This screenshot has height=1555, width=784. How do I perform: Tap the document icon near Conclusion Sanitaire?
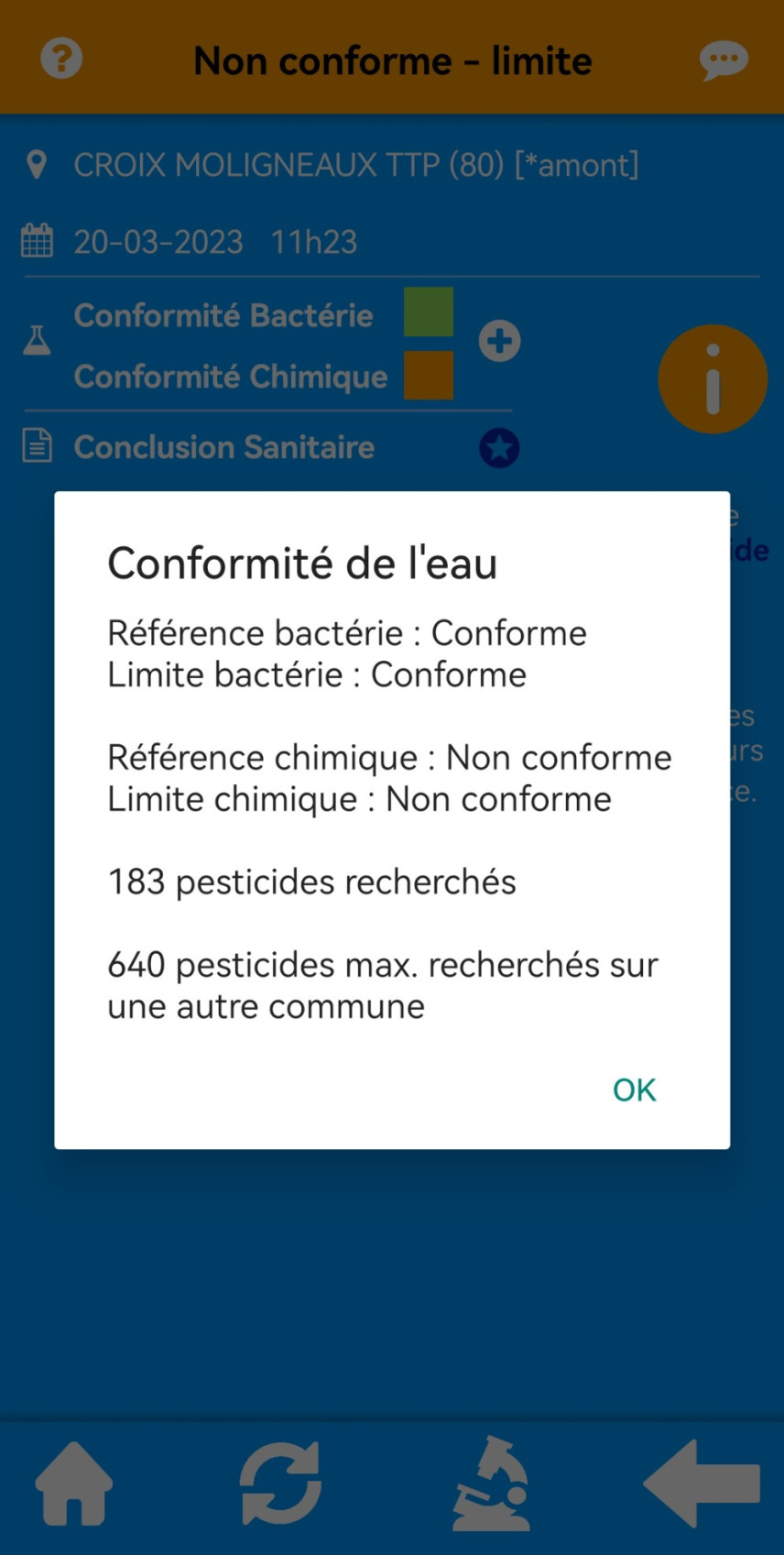click(37, 447)
